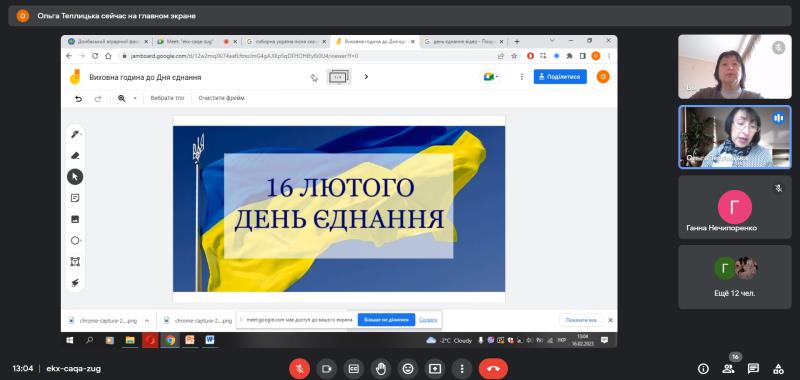The height and width of the screenshot is (380, 800).
Task: Click the jamboard.google.com address bar
Action: point(306,56)
